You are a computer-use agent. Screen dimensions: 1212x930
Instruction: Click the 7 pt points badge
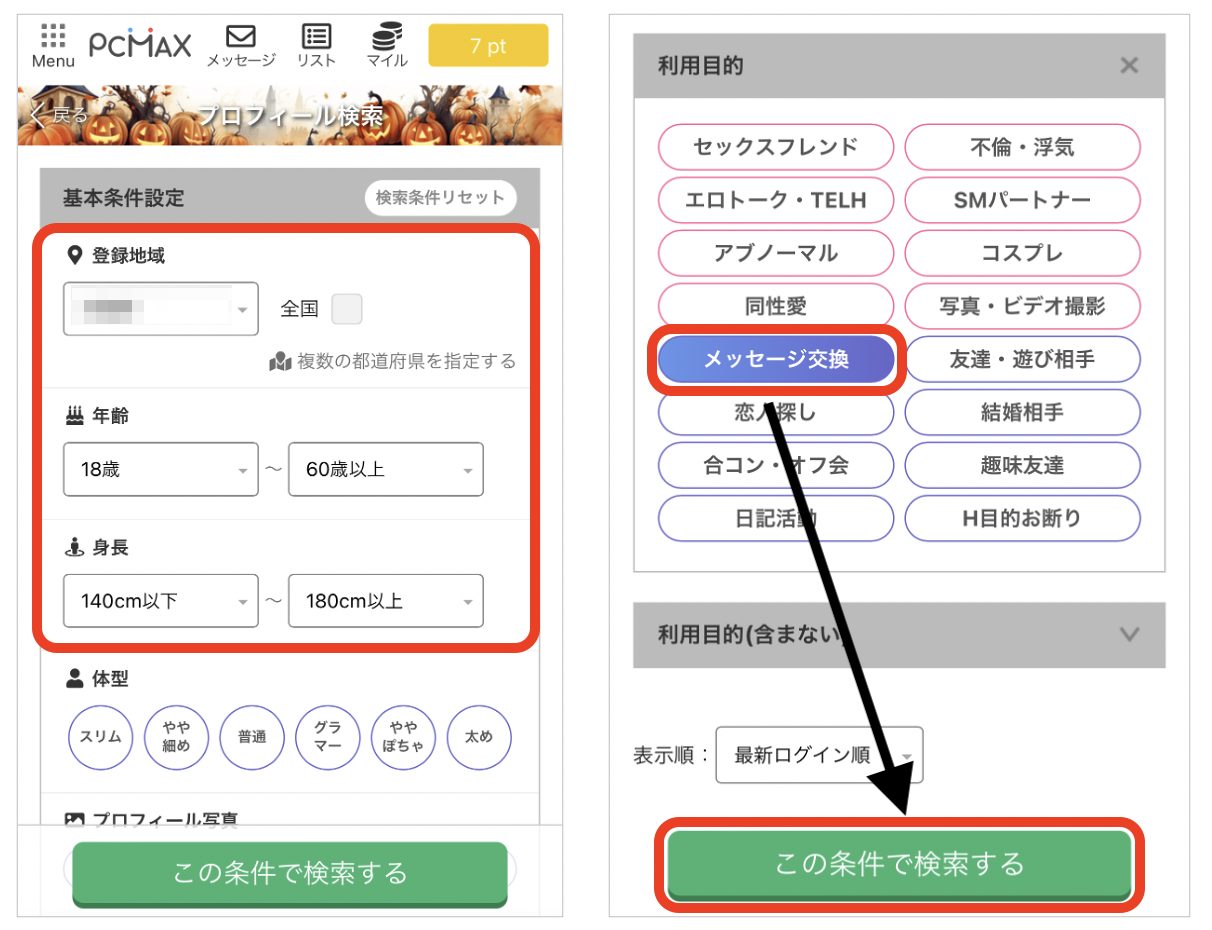point(488,46)
